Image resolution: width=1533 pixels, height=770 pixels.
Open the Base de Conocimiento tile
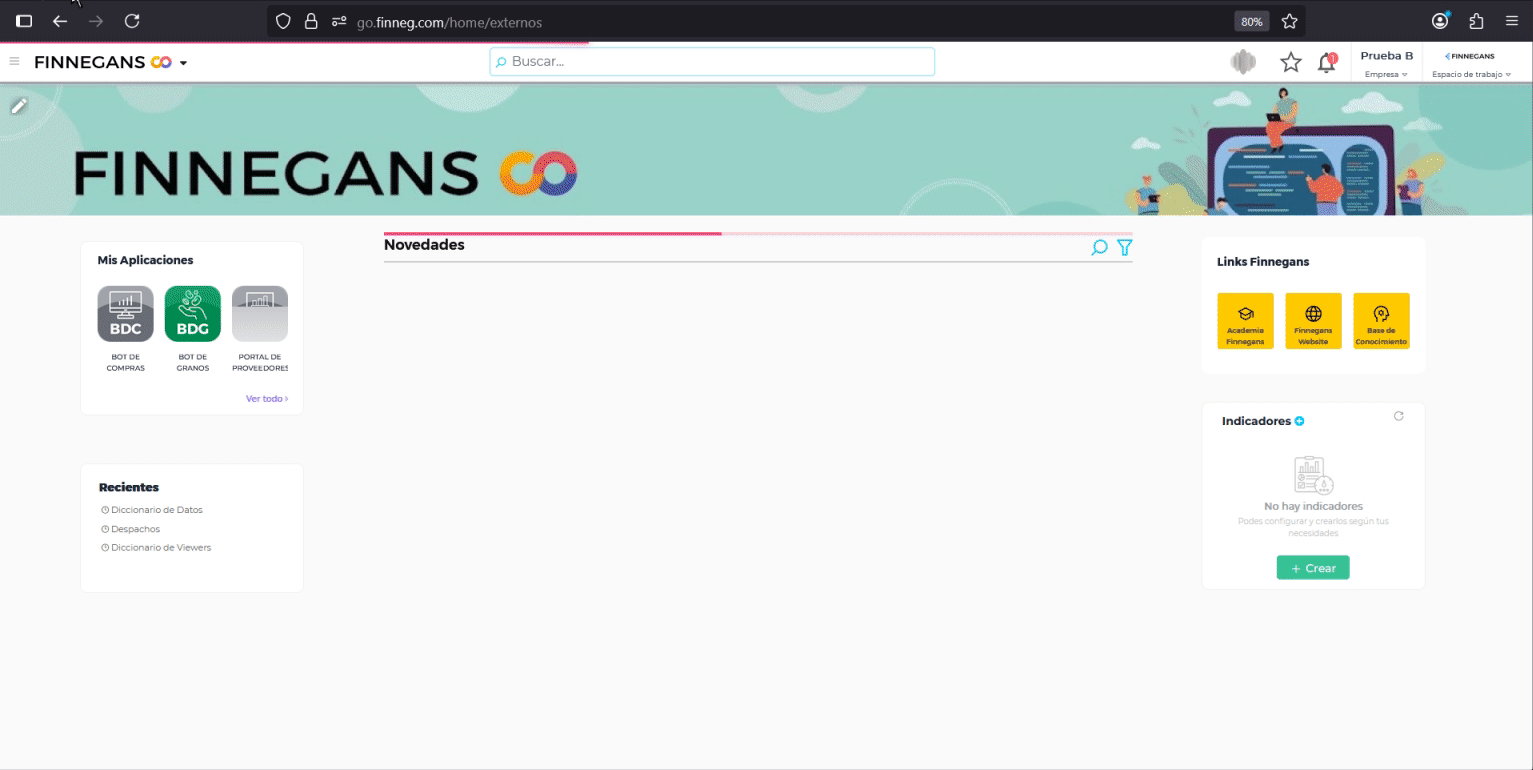(x=1381, y=321)
